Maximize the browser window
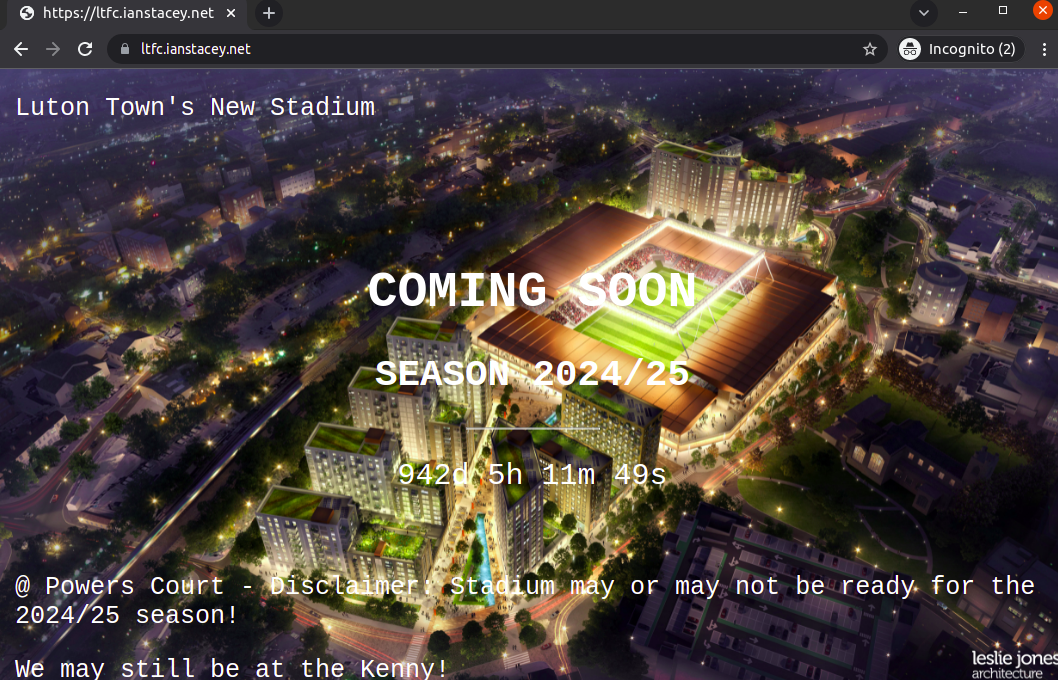Screen dimensions: 1058x680 click(1003, 11)
